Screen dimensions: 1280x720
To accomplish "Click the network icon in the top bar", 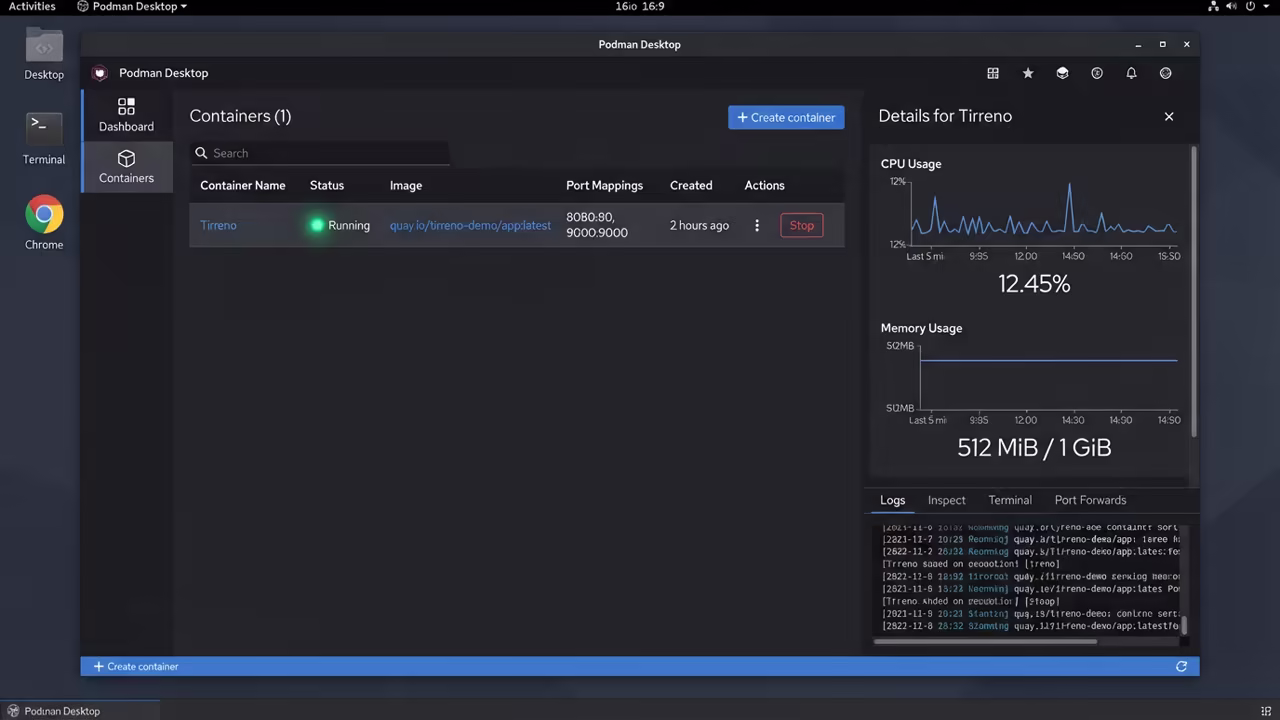I will click(1214, 6).
